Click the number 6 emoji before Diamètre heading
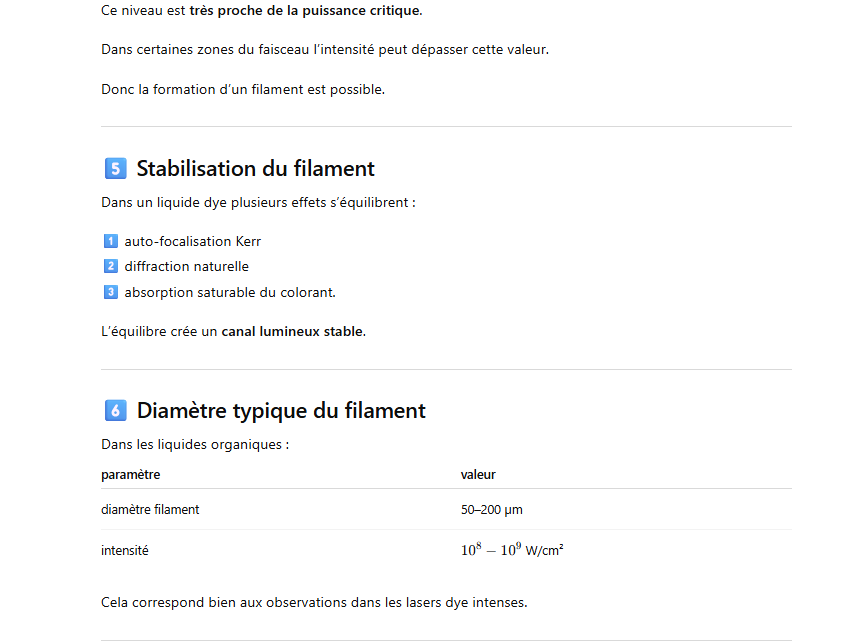 coord(115,410)
